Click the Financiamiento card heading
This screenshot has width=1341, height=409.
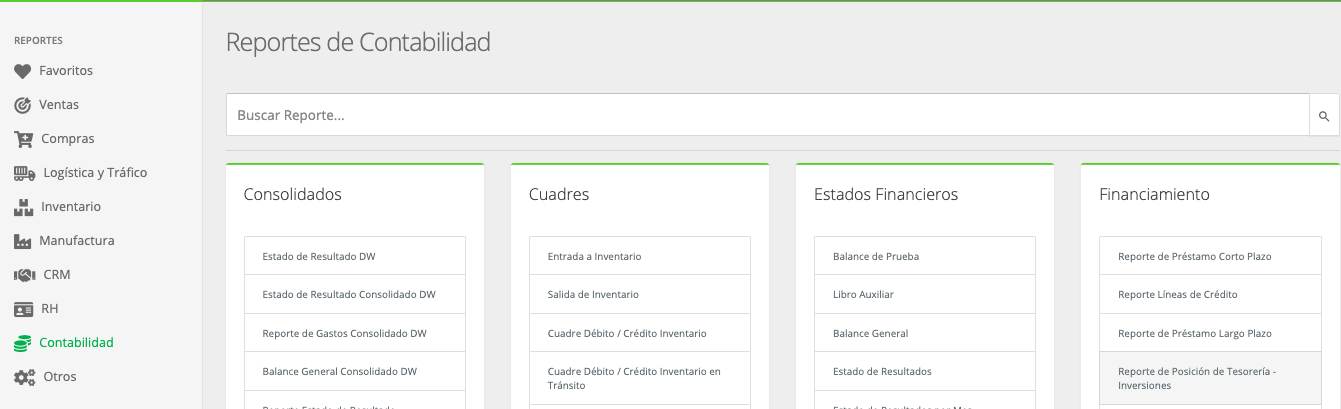(1154, 194)
